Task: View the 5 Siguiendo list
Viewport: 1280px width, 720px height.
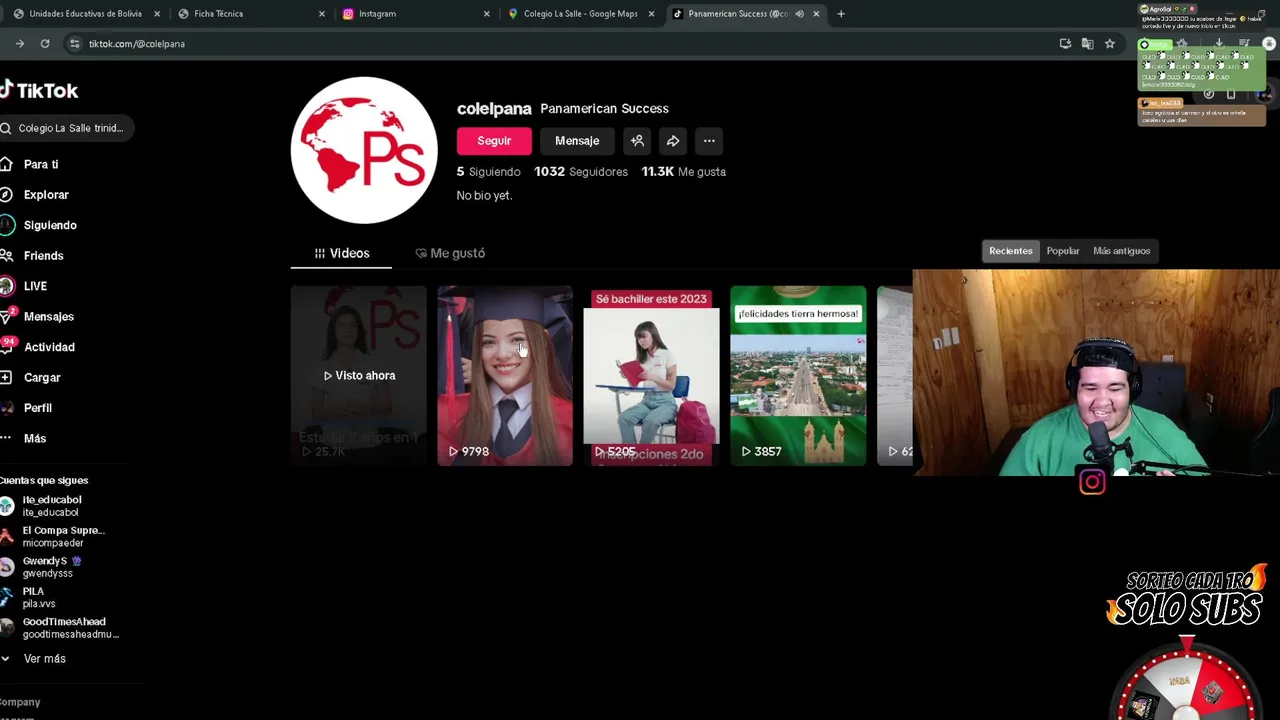Action: [x=488, y=172]
